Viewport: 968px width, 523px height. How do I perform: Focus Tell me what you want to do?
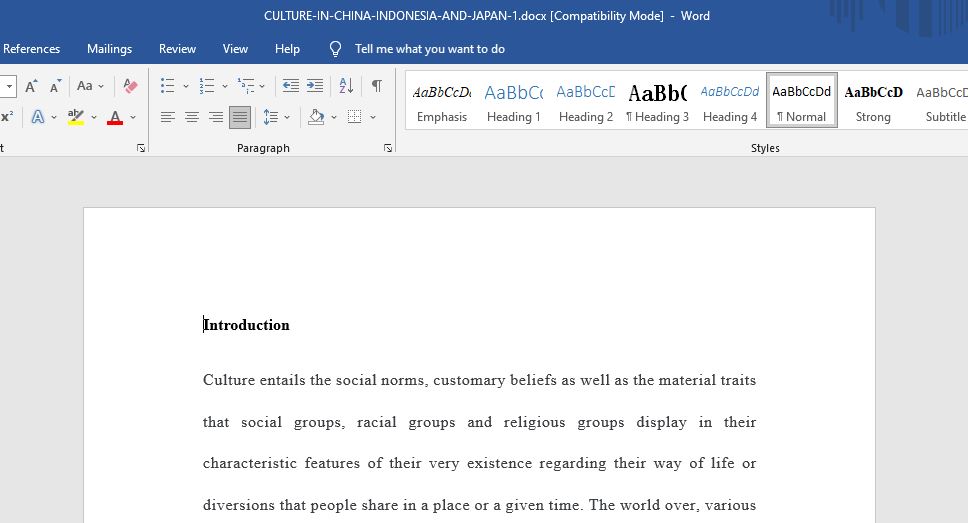pyautogui.click(x=430, y=49)
